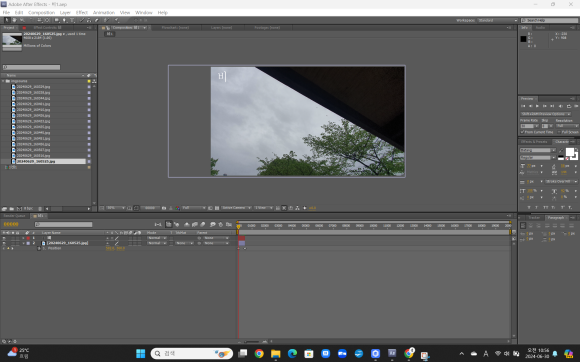This screenshot has height=362, width=580.
Task: Click the Character panel fill color swatch
Action: 570,152
